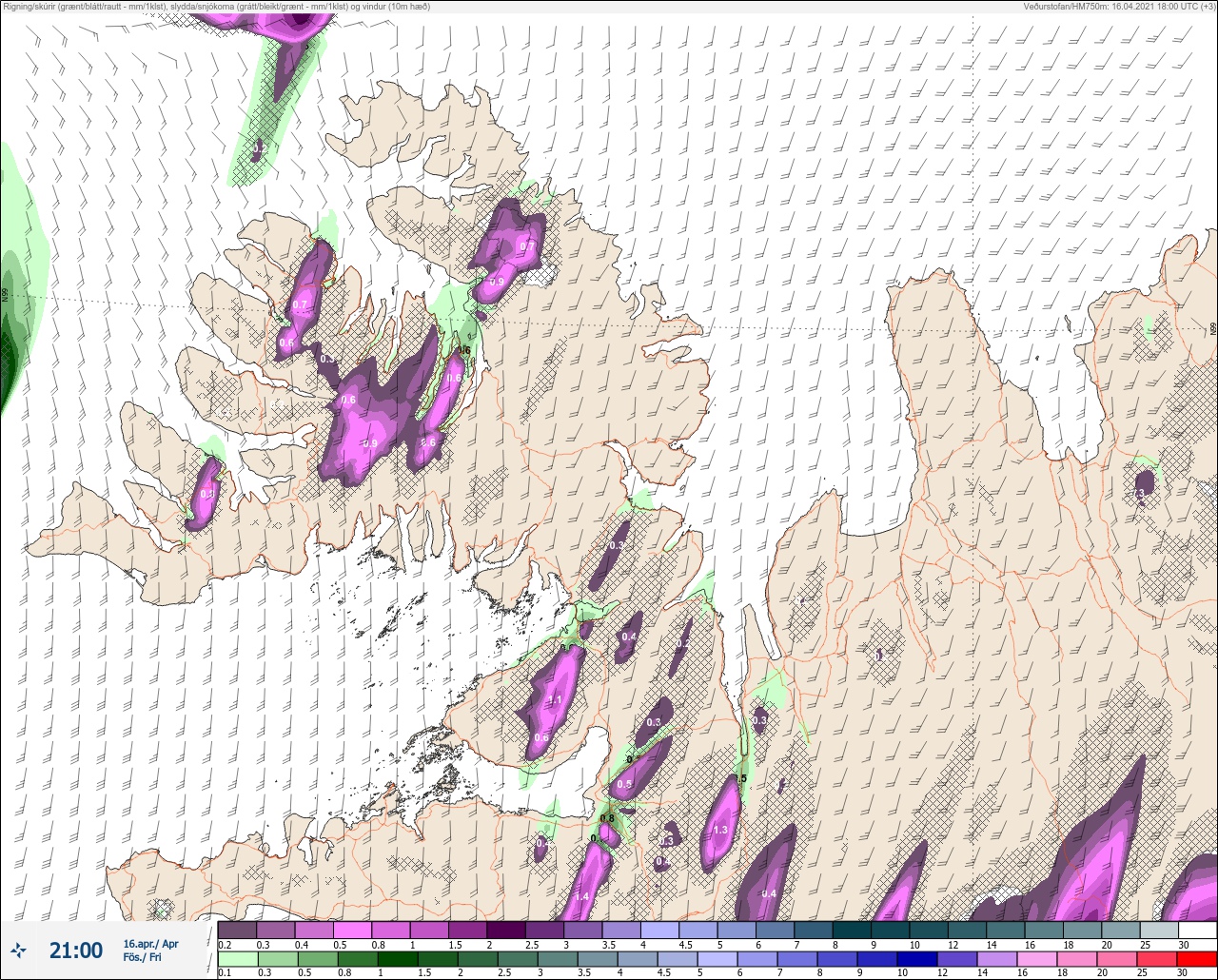Pick the red swatch labelled 30 in lower legend
Image resolution: width=1218 pixels, height=980 pixels.
pyautogui.click(x=1197, y=958)
